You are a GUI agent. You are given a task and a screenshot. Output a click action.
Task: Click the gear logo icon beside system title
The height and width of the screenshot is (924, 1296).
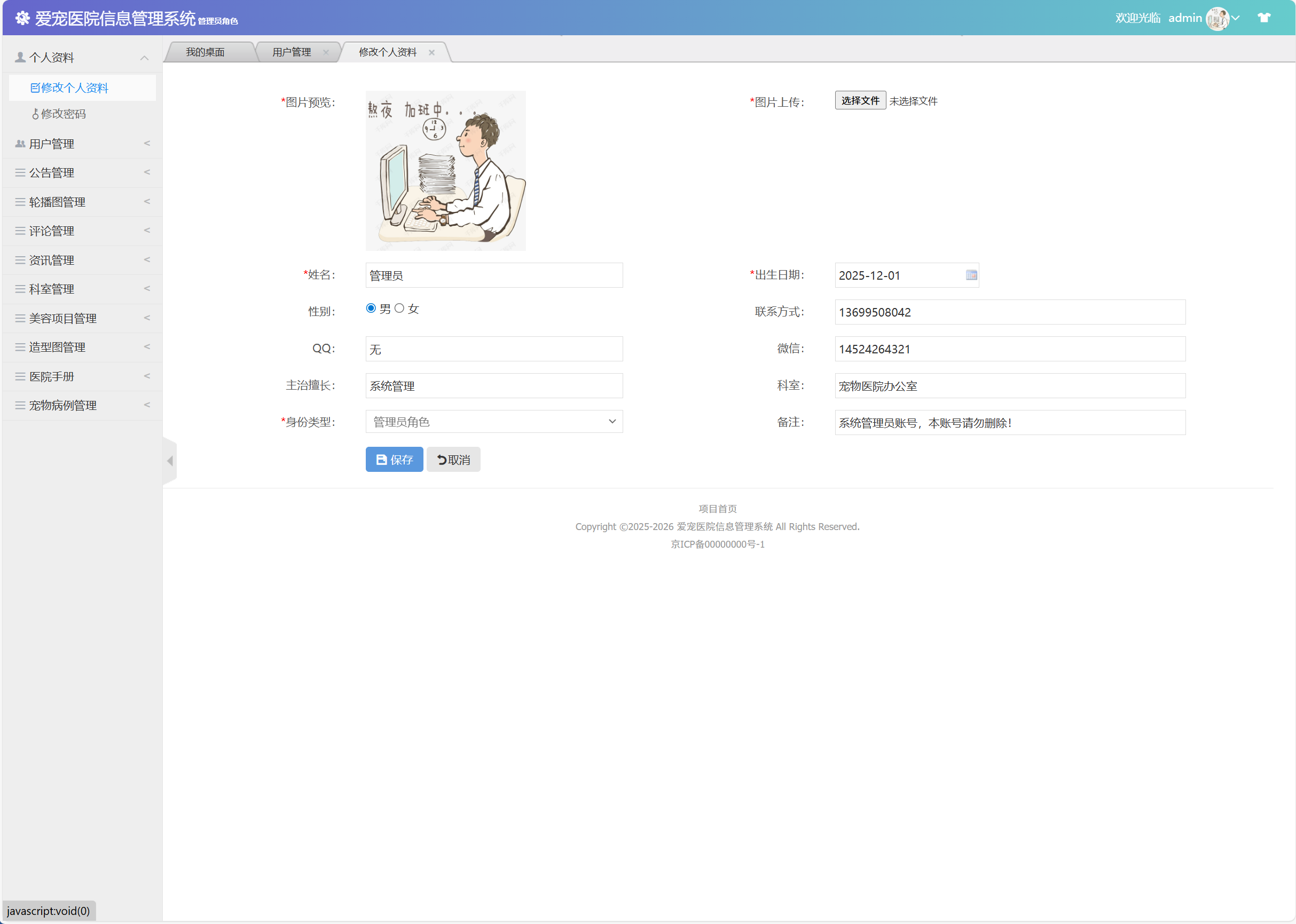(x=23, y=18)
